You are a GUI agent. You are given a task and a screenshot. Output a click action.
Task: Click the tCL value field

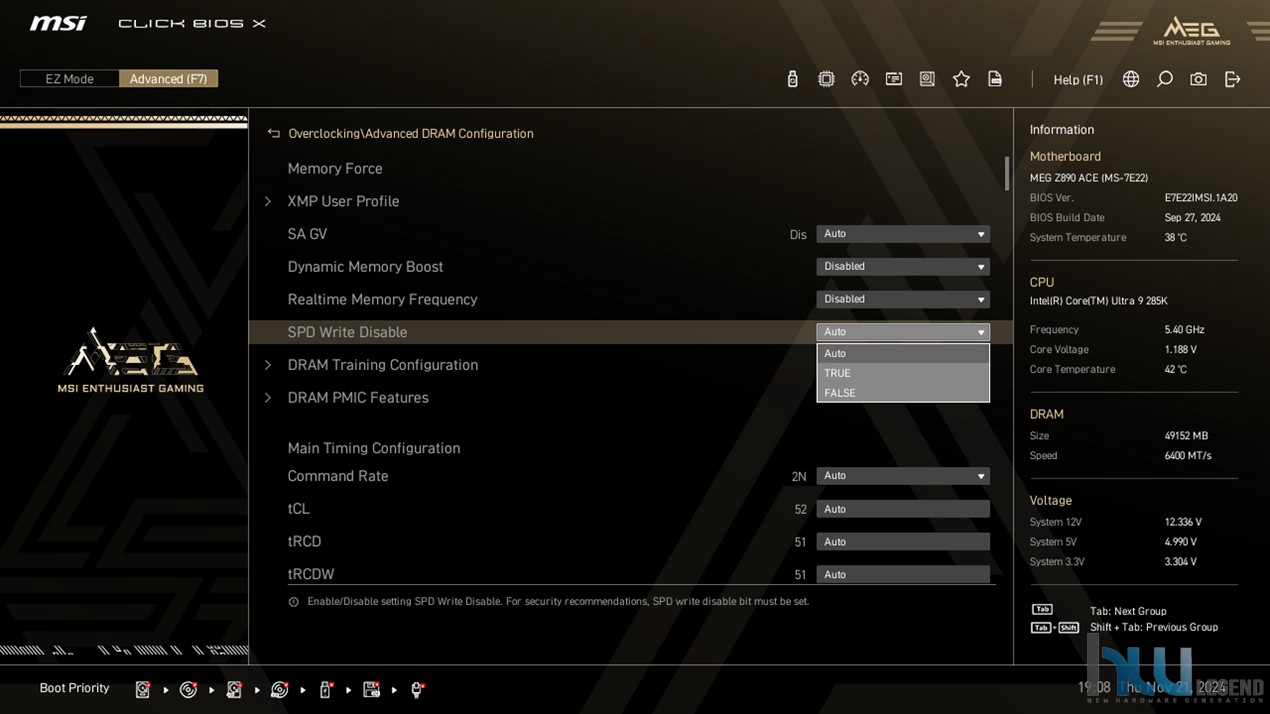pyautogui.click(x=903, y=509)
